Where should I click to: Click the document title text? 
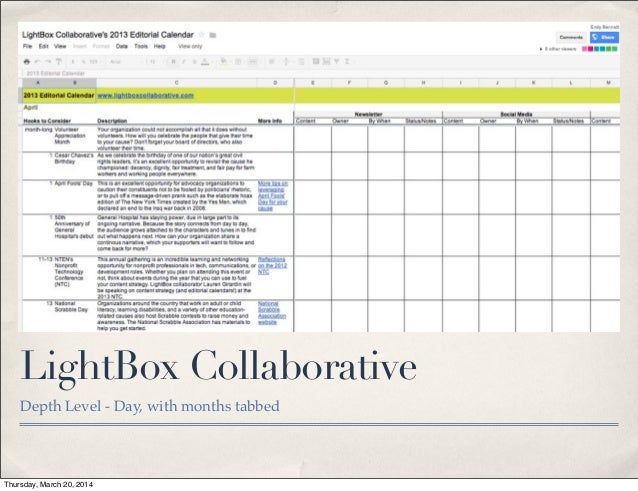tap(108, 35)
